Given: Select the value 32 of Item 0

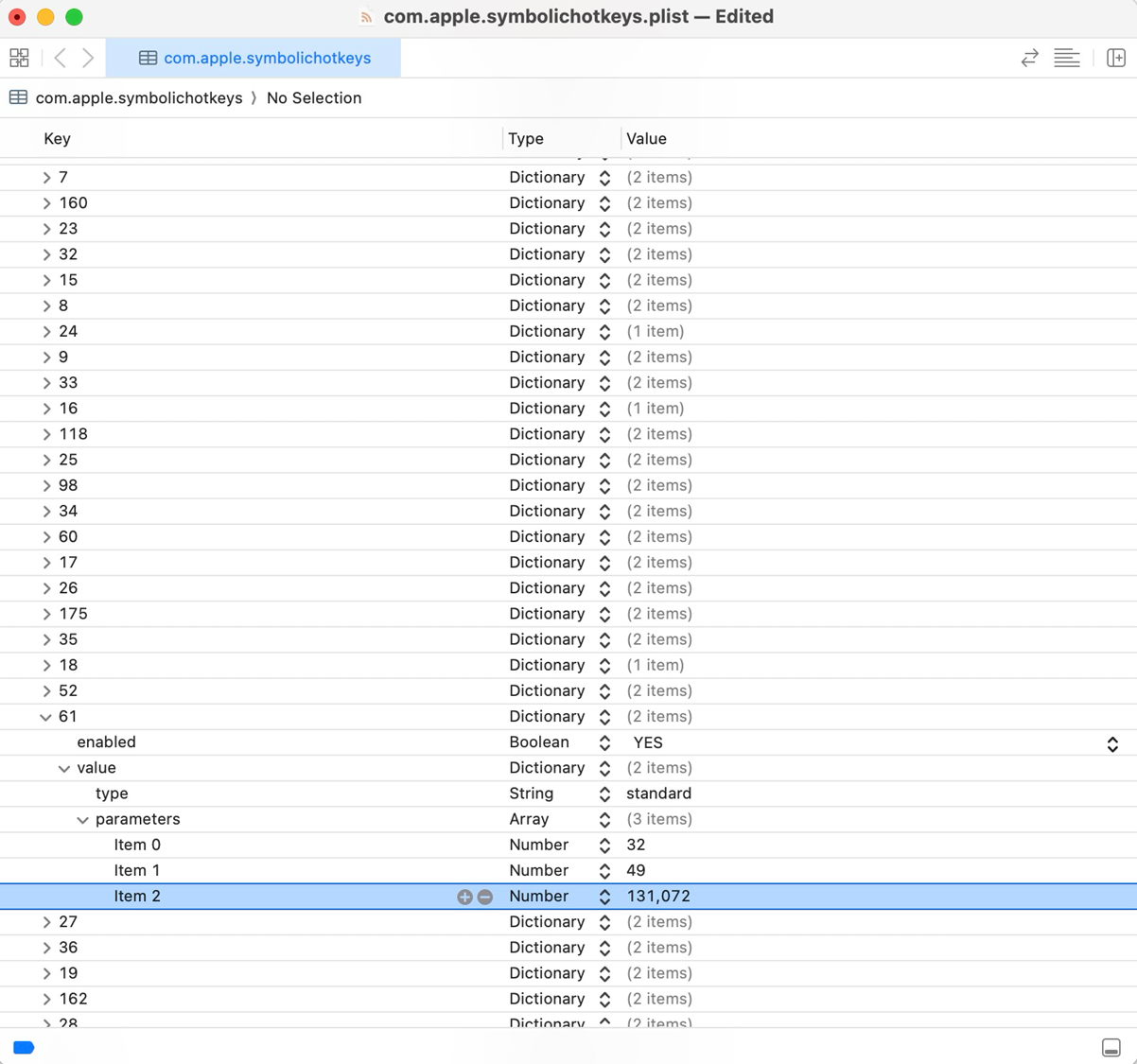Looking at the screenshot, I should coord(636,845).
